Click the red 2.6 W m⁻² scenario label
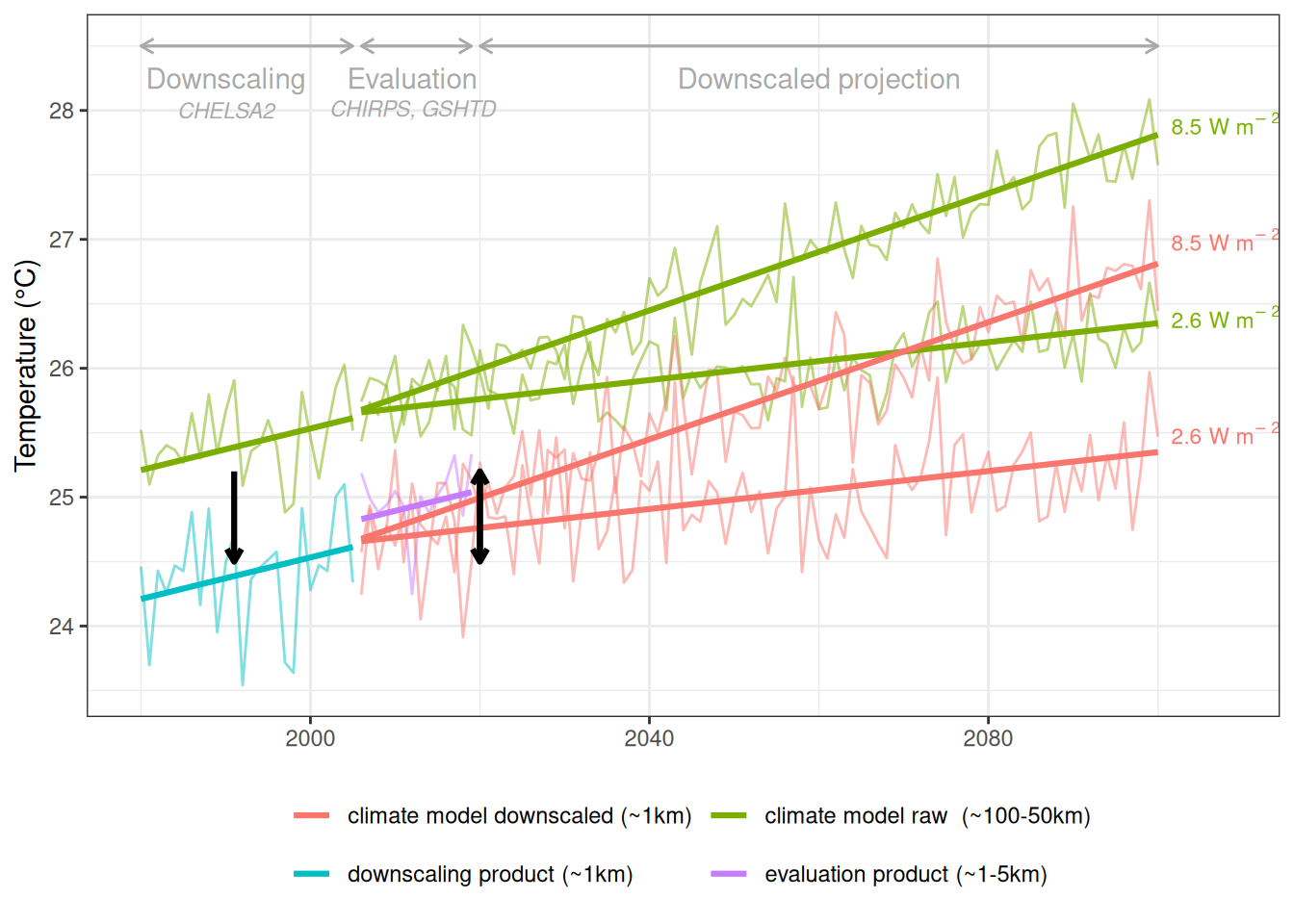This screenshot has height=924, width=1294. (x=1223, y=436)
